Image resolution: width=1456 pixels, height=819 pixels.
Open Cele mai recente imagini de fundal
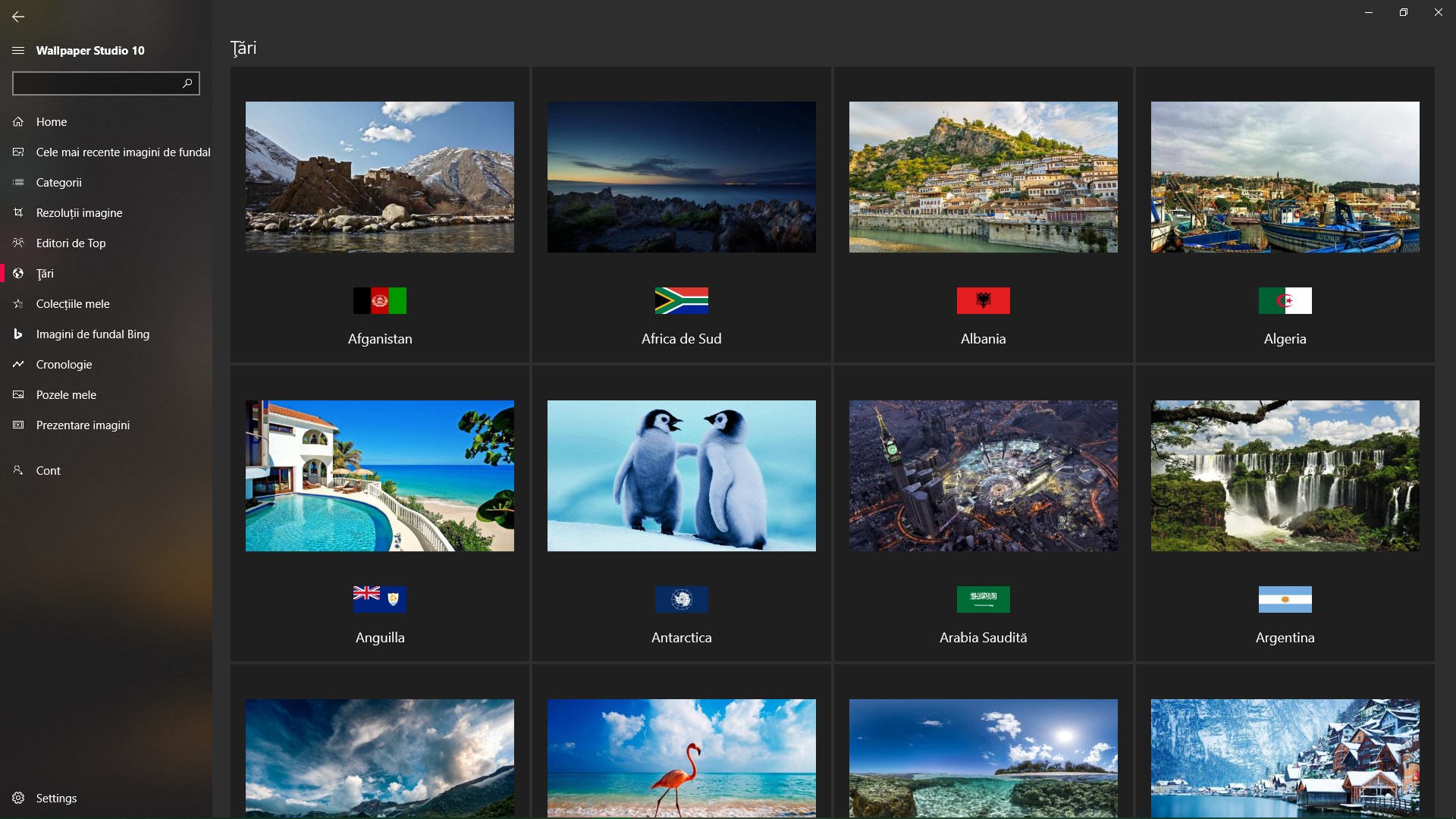[123, 152]
